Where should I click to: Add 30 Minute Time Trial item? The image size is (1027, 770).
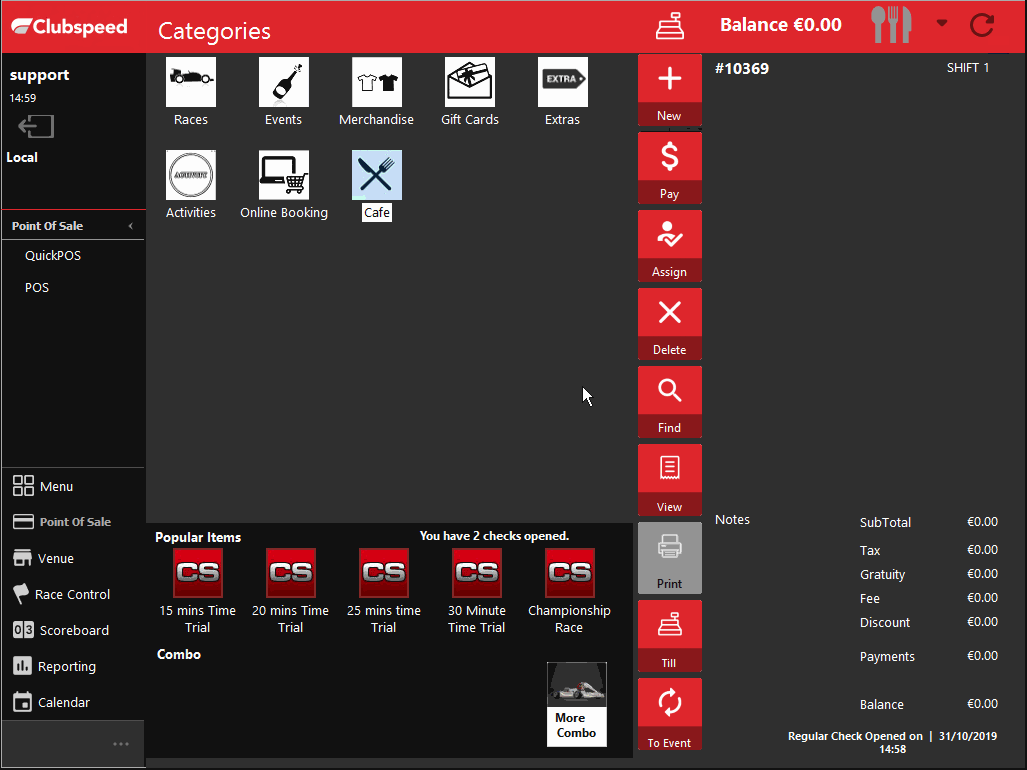477,592
